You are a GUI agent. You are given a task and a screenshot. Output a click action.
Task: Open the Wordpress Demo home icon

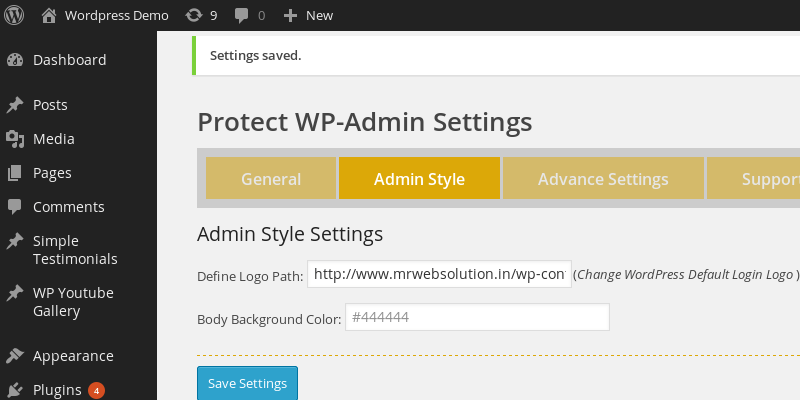point(49,15)
